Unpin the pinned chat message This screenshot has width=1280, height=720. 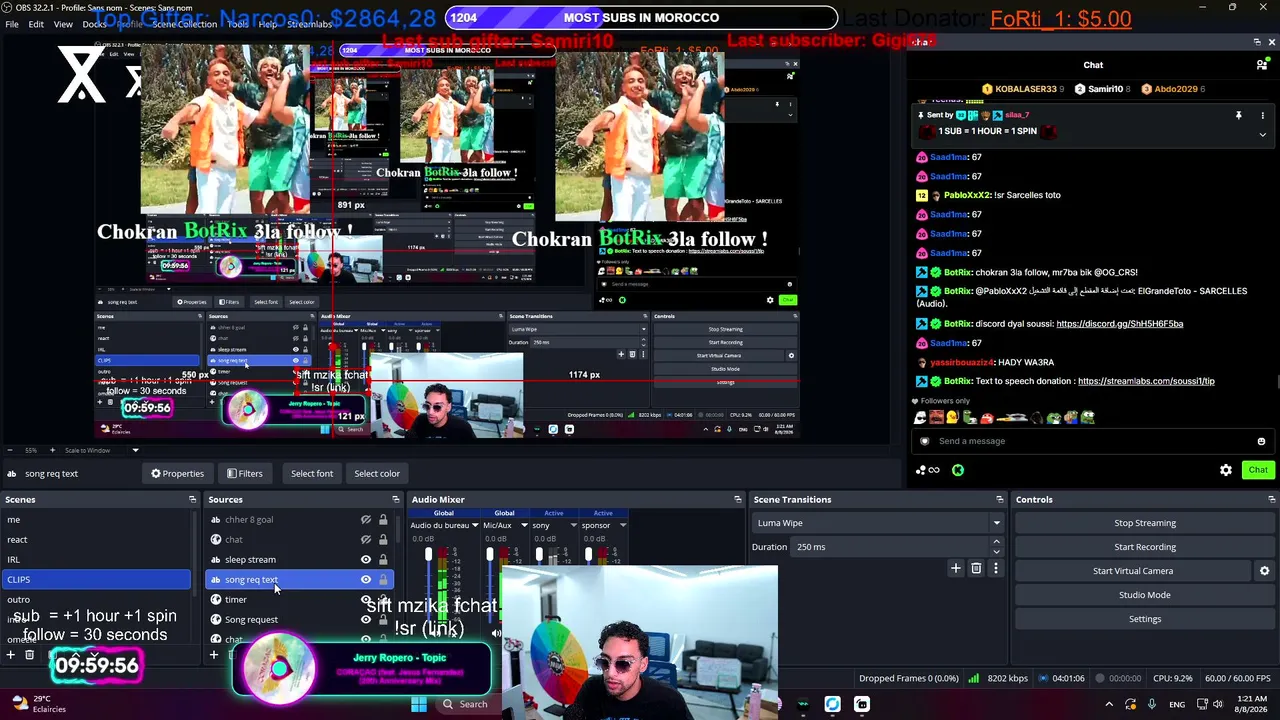click(1238, 116)
